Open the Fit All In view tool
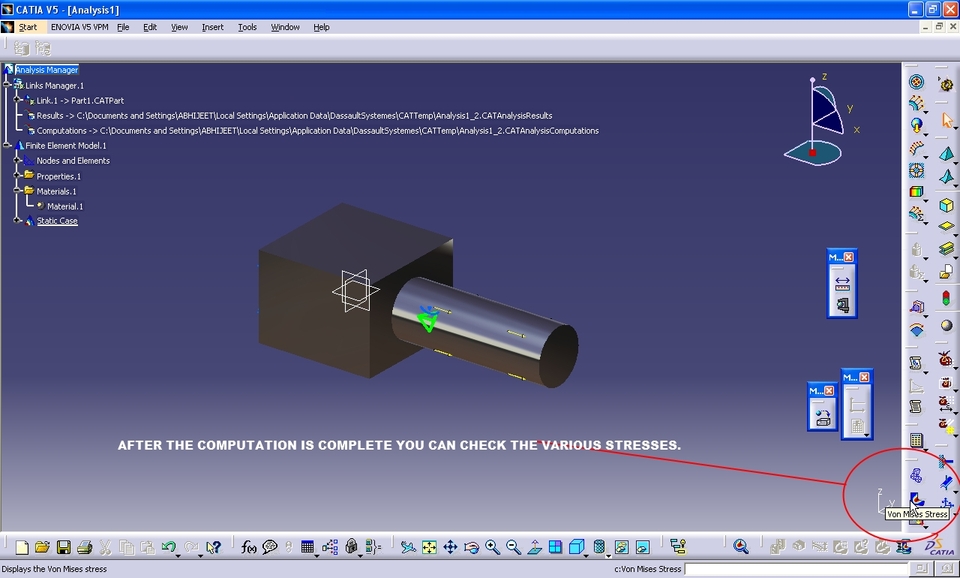 pyautogui.click(x=430, y=546)
